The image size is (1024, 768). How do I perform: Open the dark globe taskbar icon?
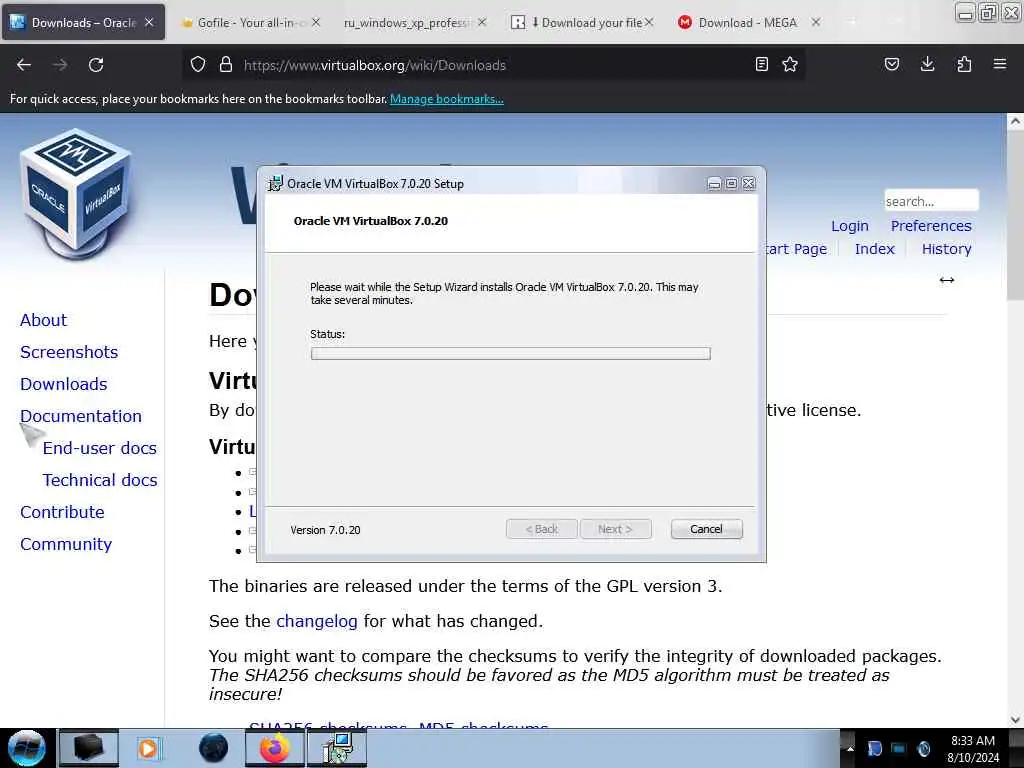tap(214, 748)
